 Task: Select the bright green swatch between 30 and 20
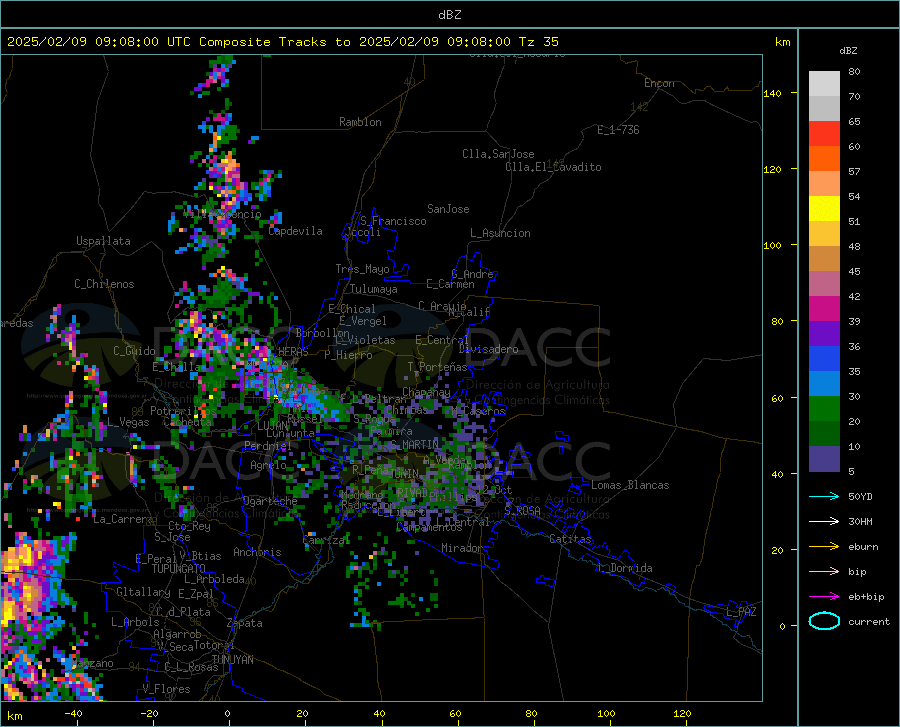click(824, 409)
